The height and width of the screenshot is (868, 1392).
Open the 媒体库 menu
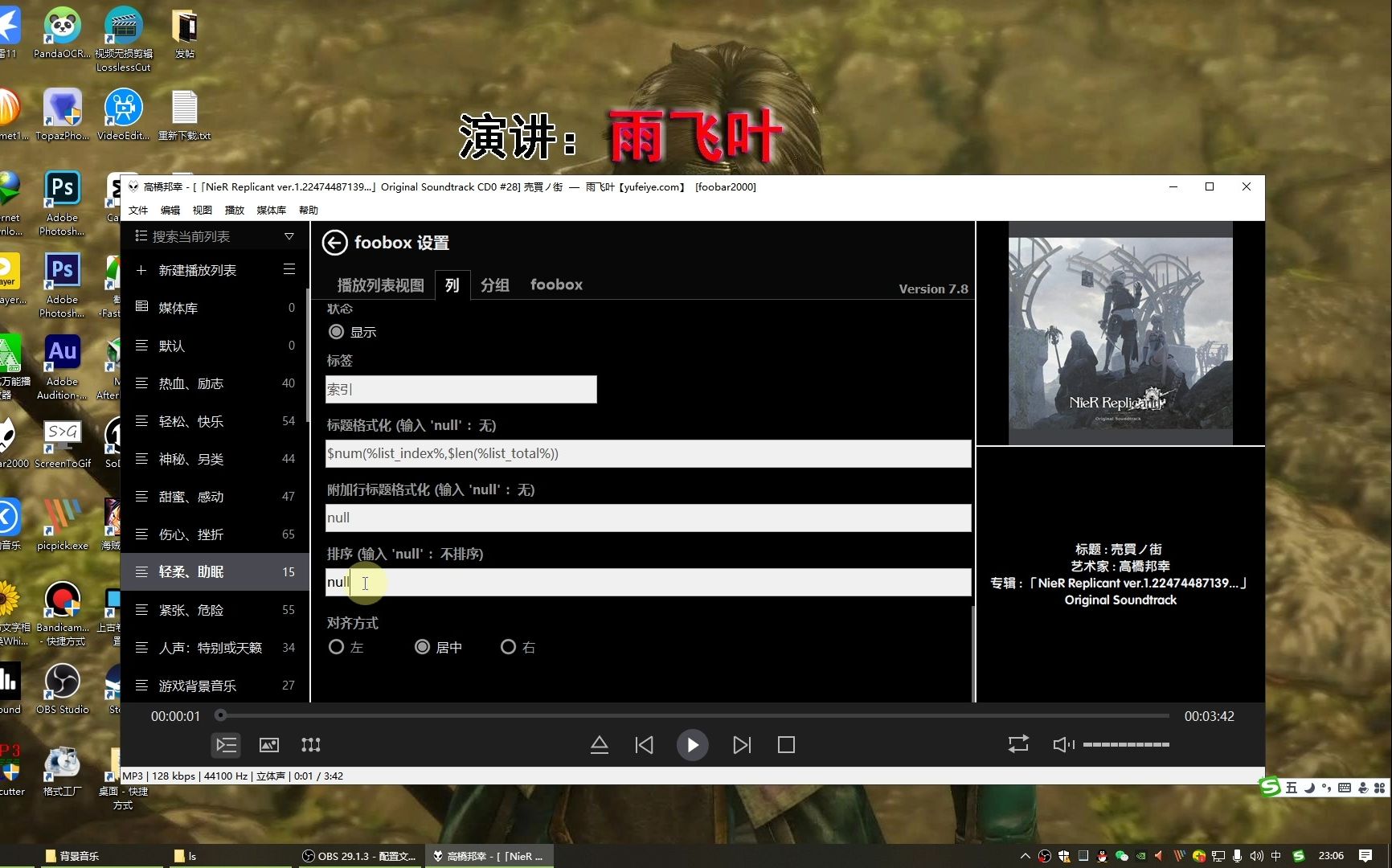click(272, 210)
